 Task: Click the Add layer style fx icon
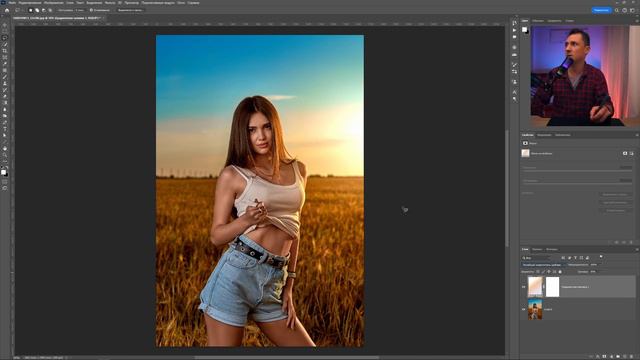point(598,356)
